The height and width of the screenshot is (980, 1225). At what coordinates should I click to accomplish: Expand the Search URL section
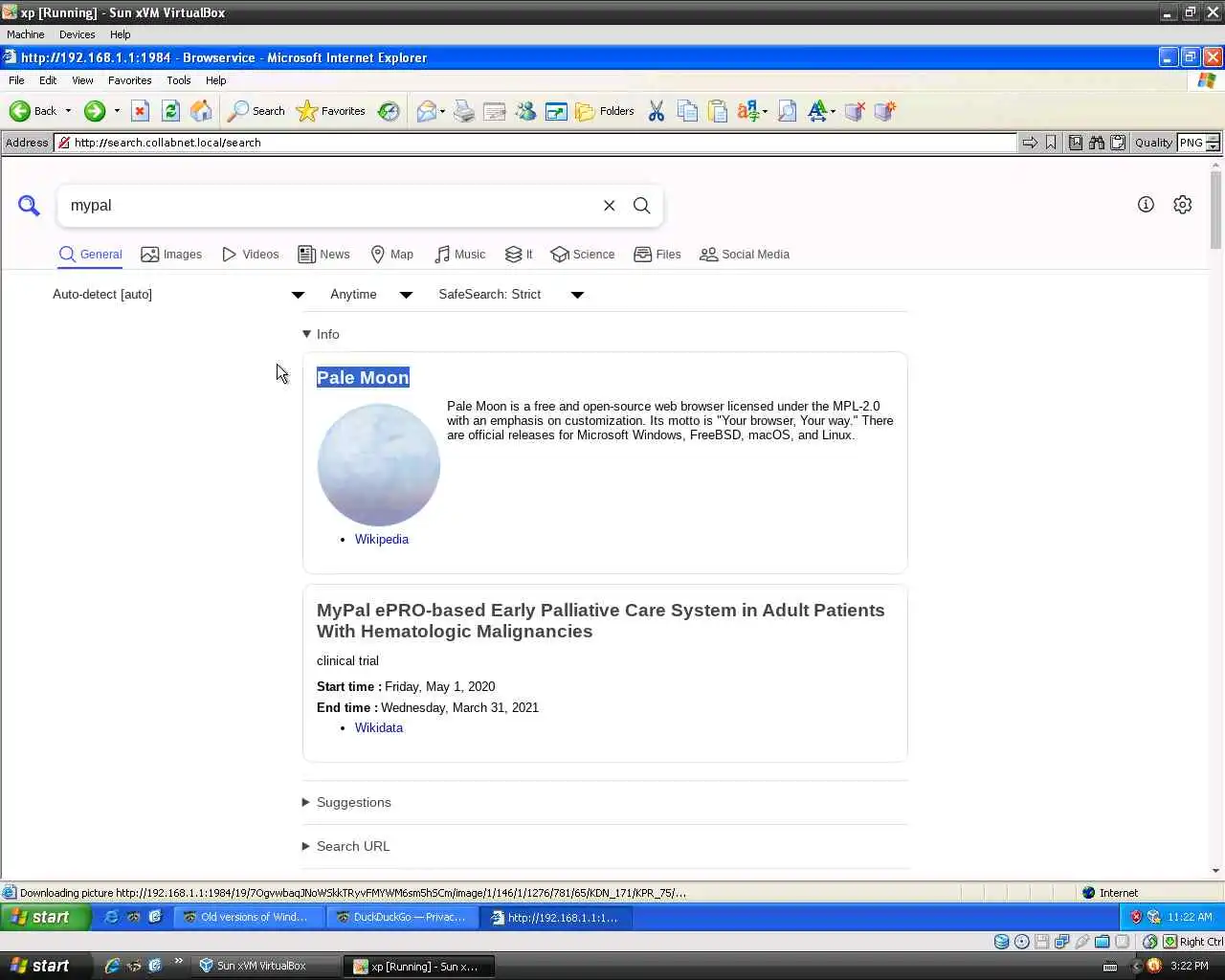pyautogui.click(x=345, y=846)
